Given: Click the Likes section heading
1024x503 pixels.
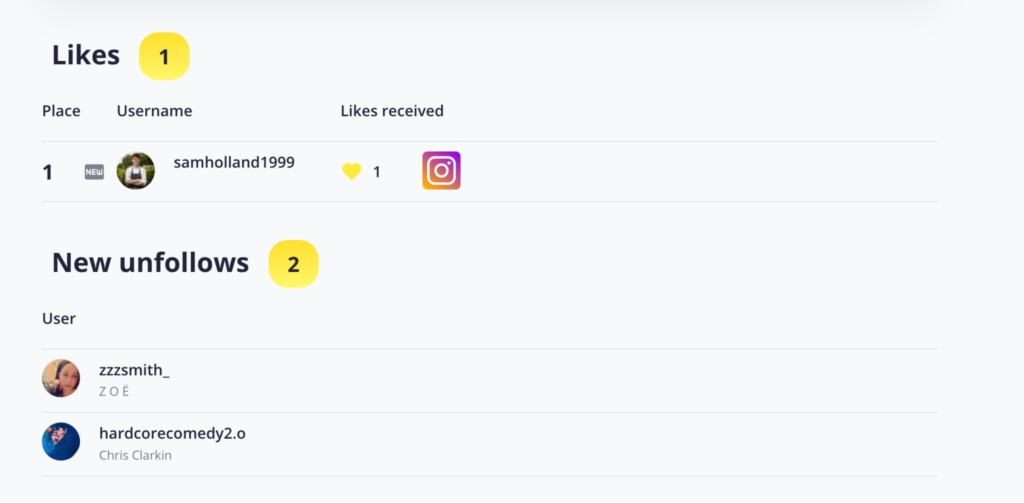Looking at the screenshot, I should pyautogui.click(x=86, y=55).
